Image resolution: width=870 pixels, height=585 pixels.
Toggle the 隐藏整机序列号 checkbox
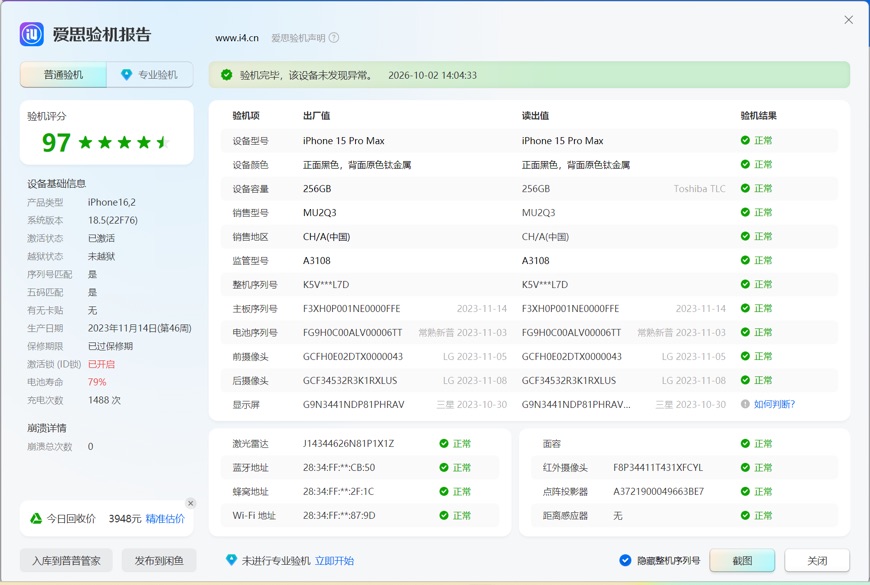click(x=625, y=561)
